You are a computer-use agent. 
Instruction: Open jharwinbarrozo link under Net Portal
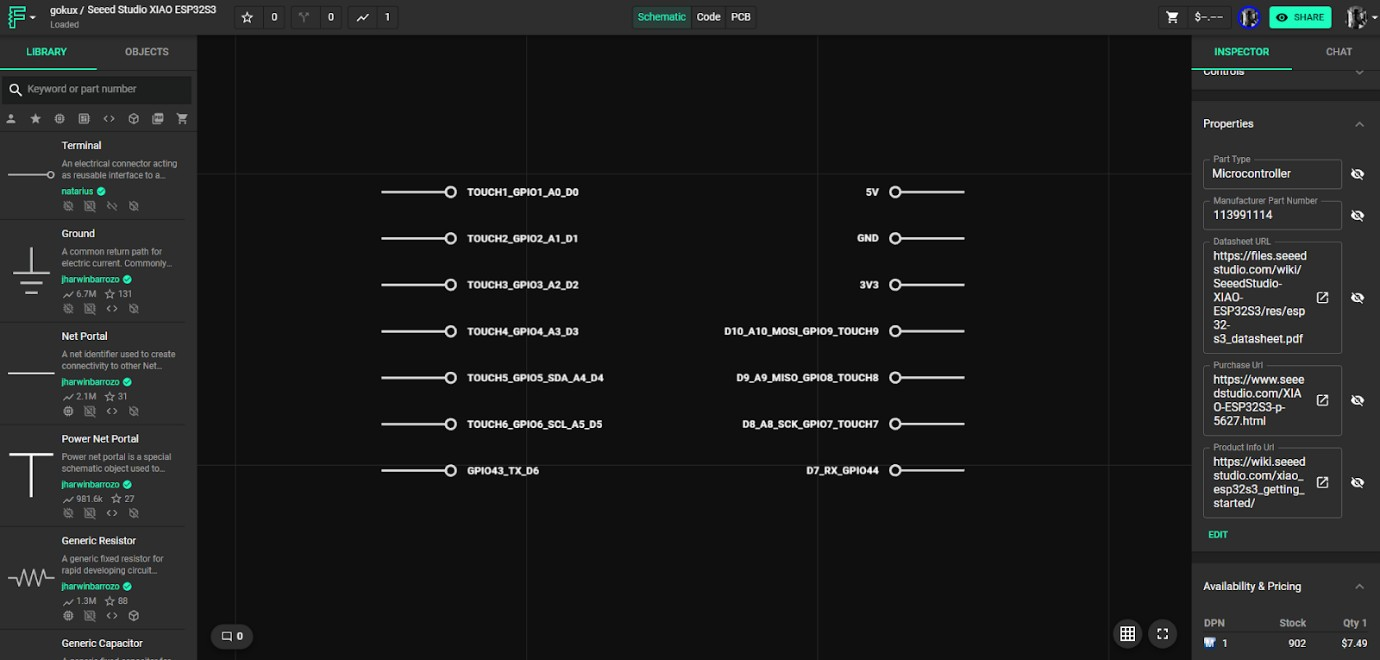point(90,382)
